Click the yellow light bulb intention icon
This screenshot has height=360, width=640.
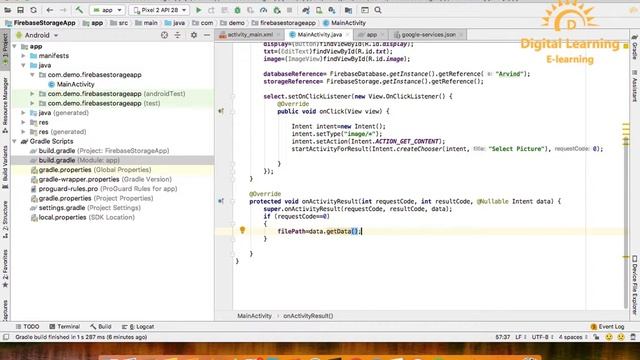[x=242, y=230]
